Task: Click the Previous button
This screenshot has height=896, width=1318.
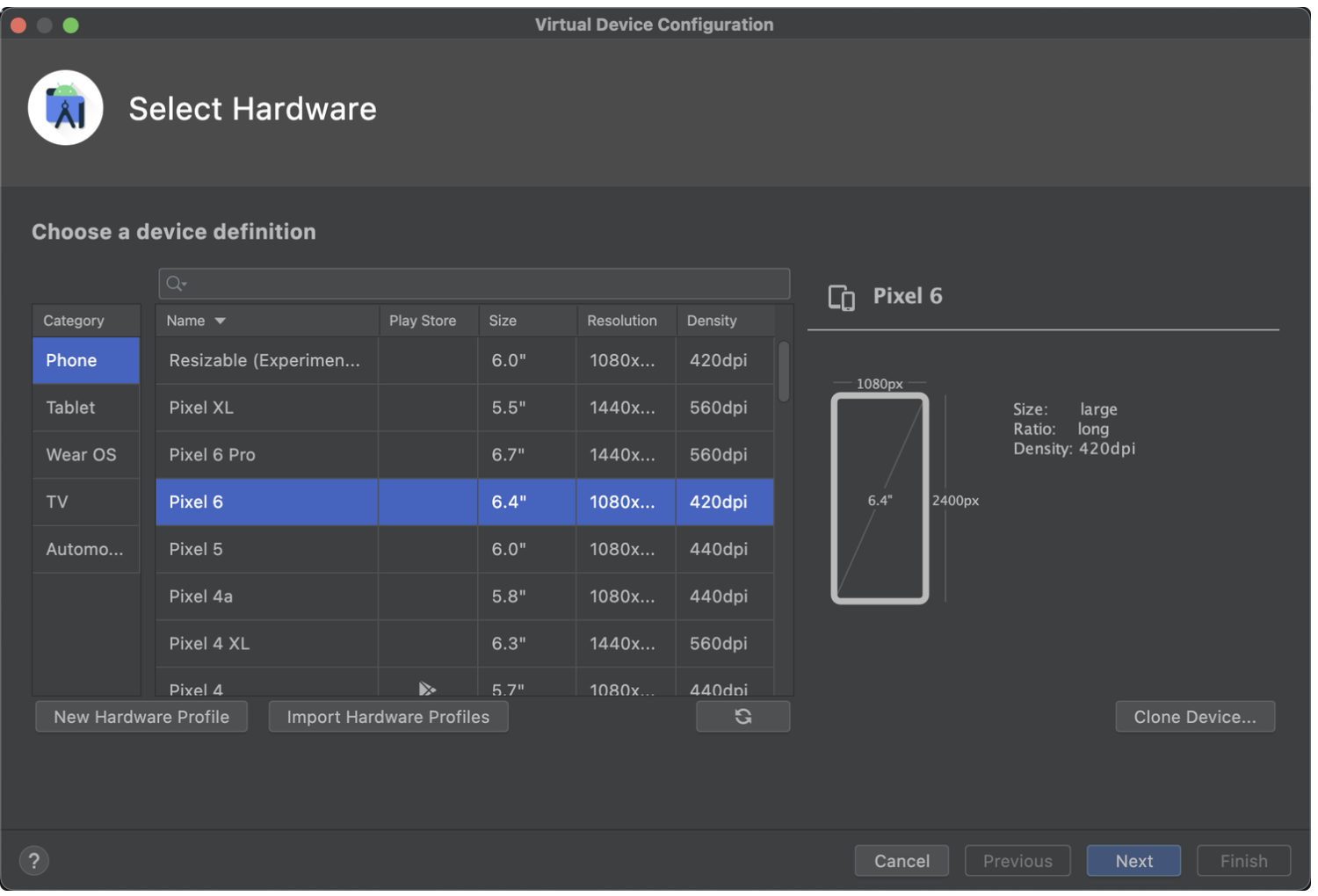Action: click(x=1017, y=861)
